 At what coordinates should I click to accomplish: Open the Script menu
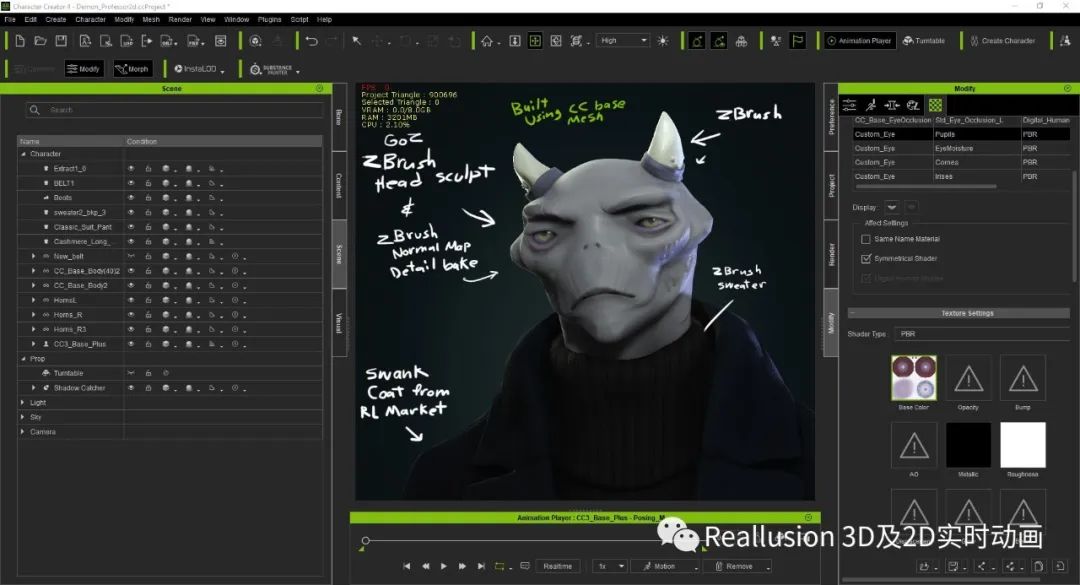click(x=300, y=19)
